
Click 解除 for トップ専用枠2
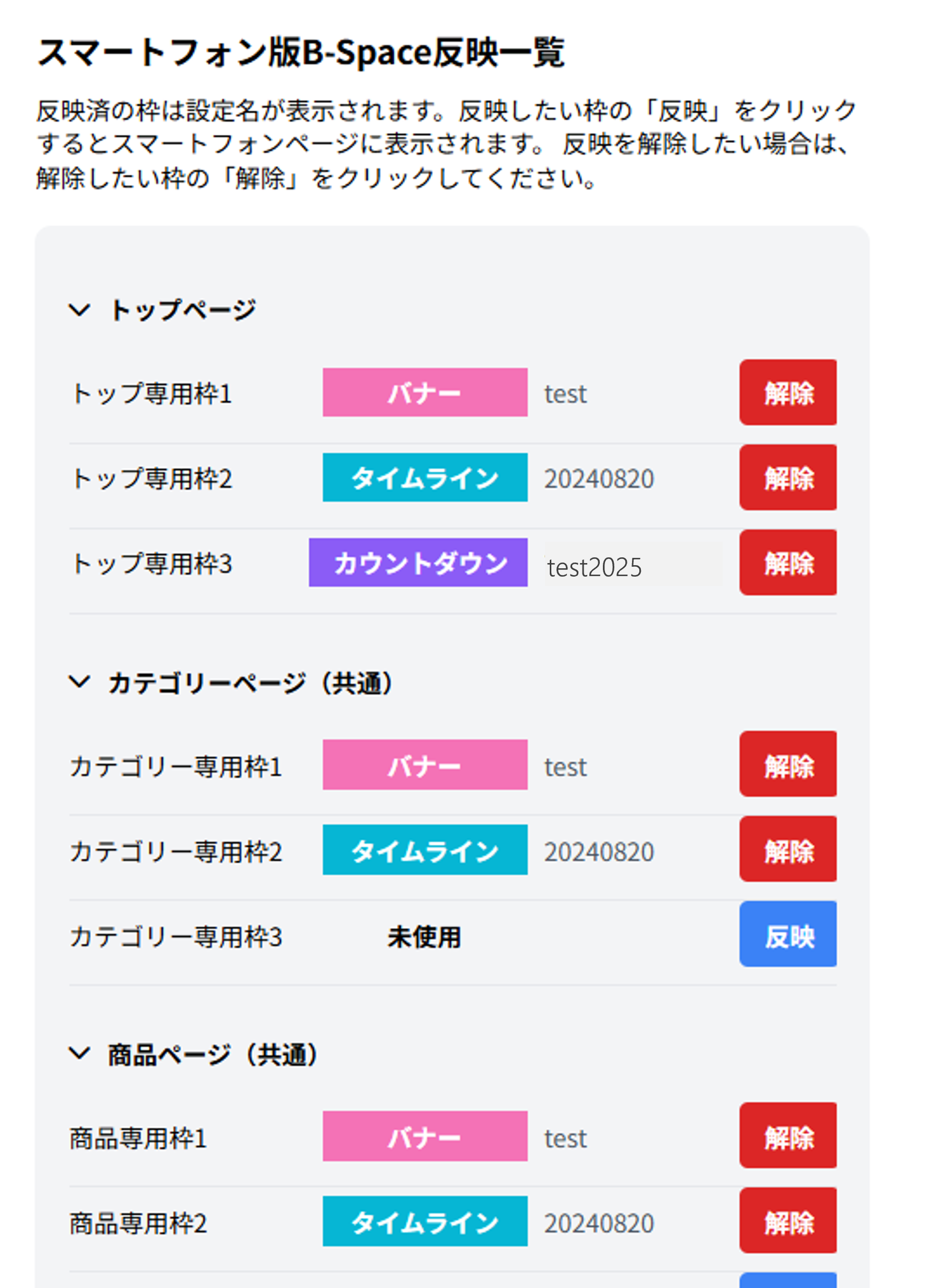tap(787, 478)
